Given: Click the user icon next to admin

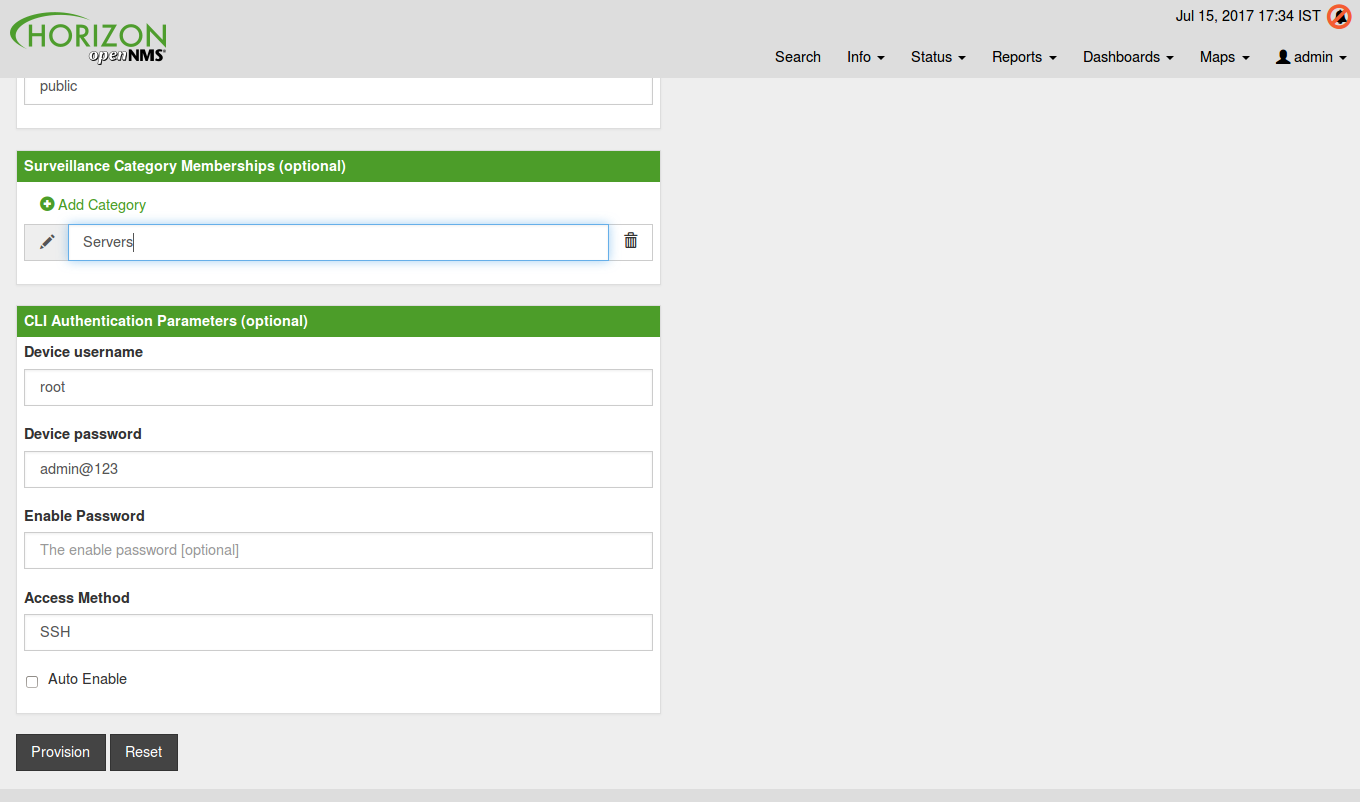Looking at the screenshot, I should [1283, 57].
